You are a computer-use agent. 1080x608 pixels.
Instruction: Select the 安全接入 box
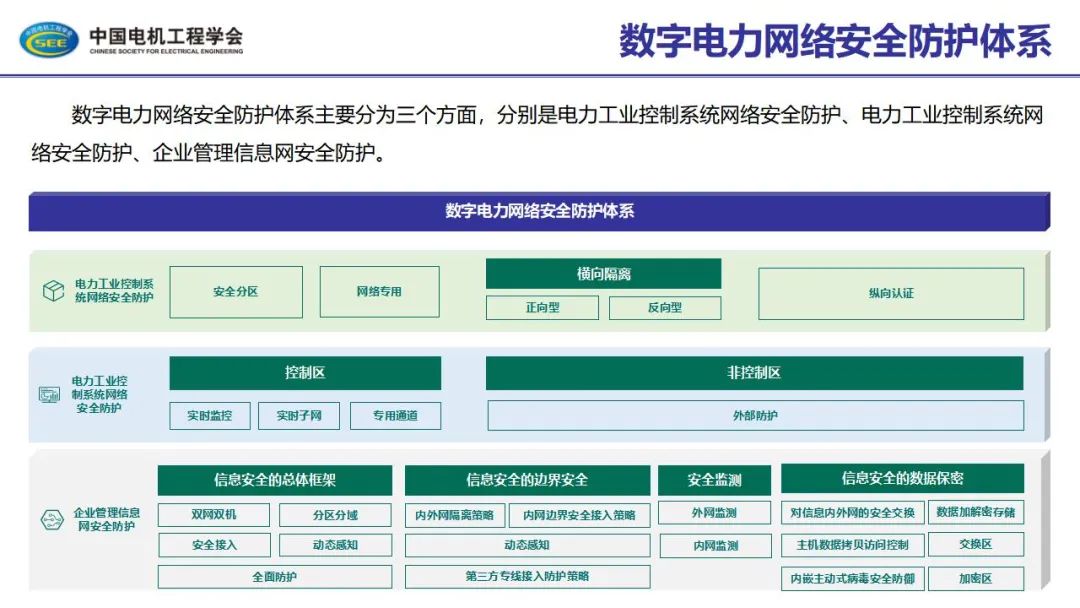point(214,545)
